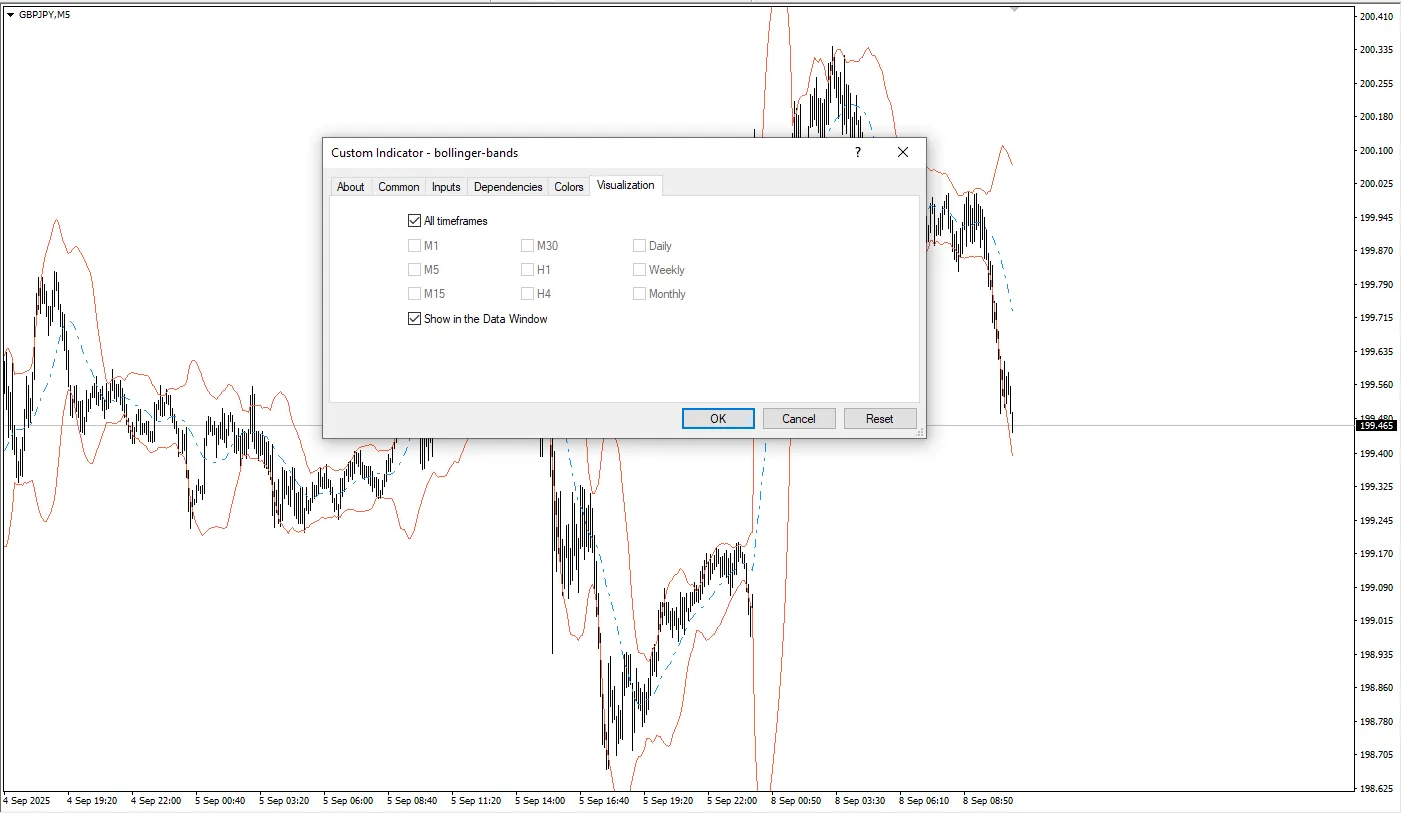
Task: Click the chart shift marker above the chart
Action: [1015, 8]
